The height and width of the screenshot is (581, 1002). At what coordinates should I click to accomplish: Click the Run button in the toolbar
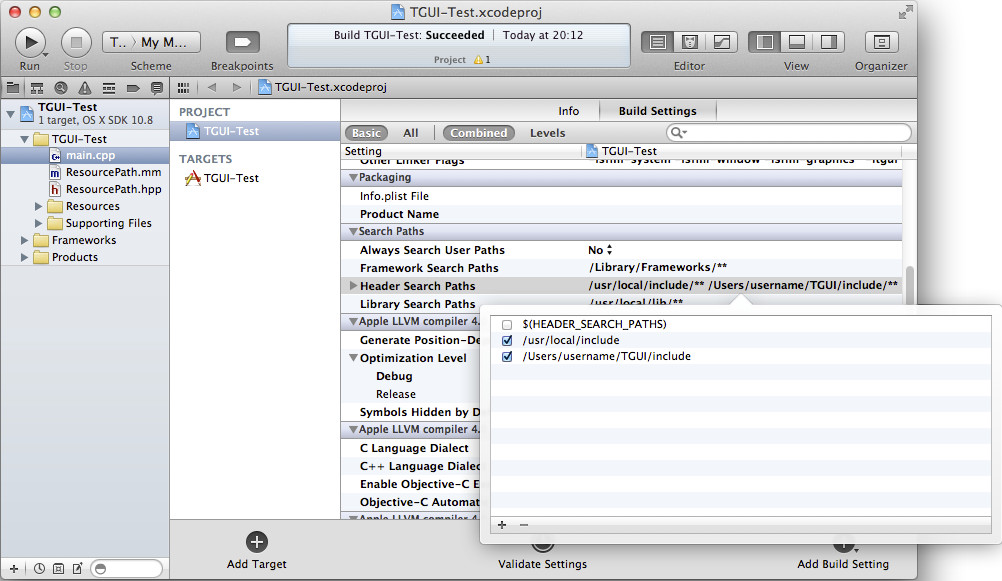[30, 43]
